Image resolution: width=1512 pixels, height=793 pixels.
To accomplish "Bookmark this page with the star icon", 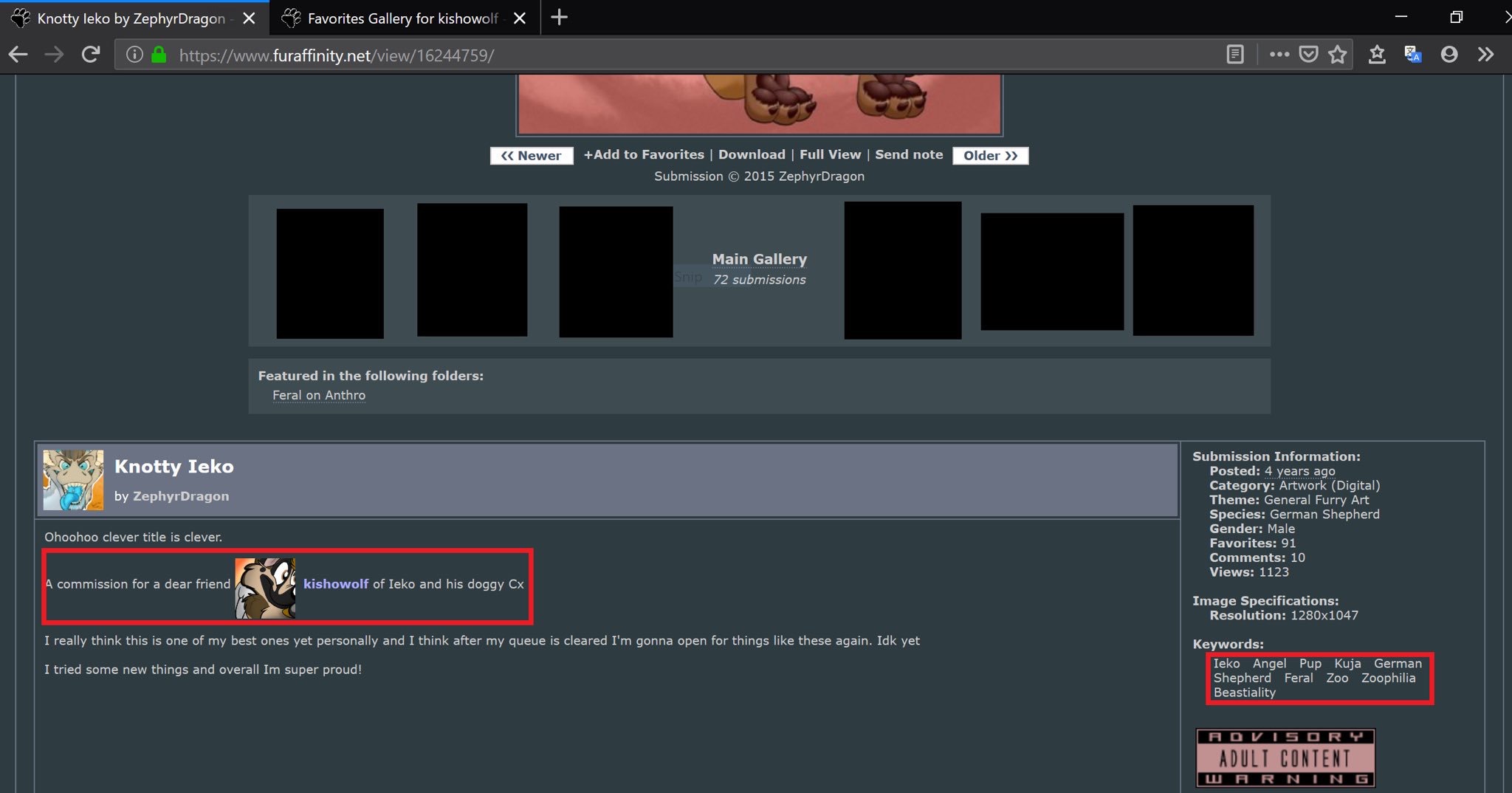I will pos(1337,55).
